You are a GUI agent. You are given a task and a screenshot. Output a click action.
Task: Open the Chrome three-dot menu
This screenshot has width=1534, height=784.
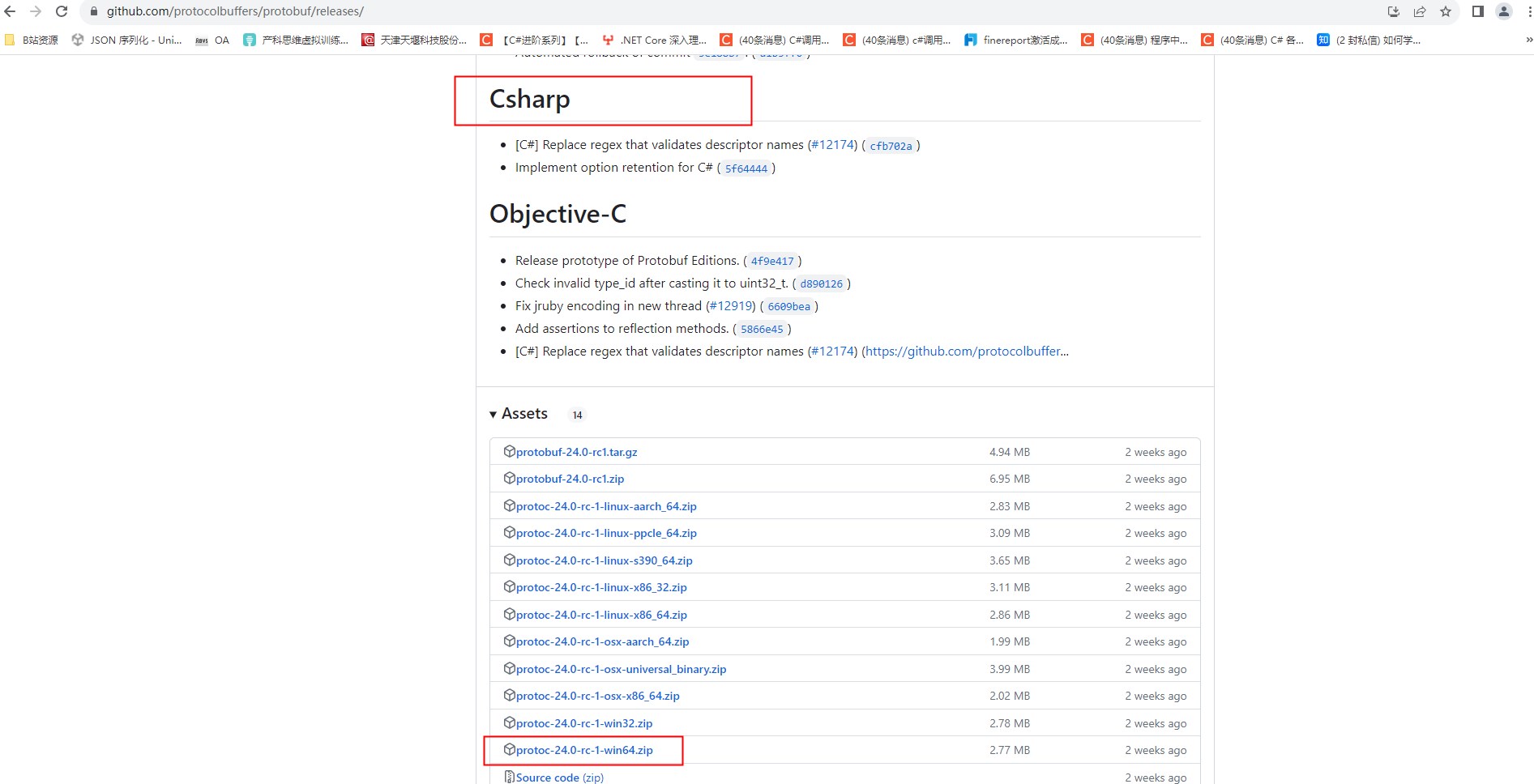click(1529, 11)
